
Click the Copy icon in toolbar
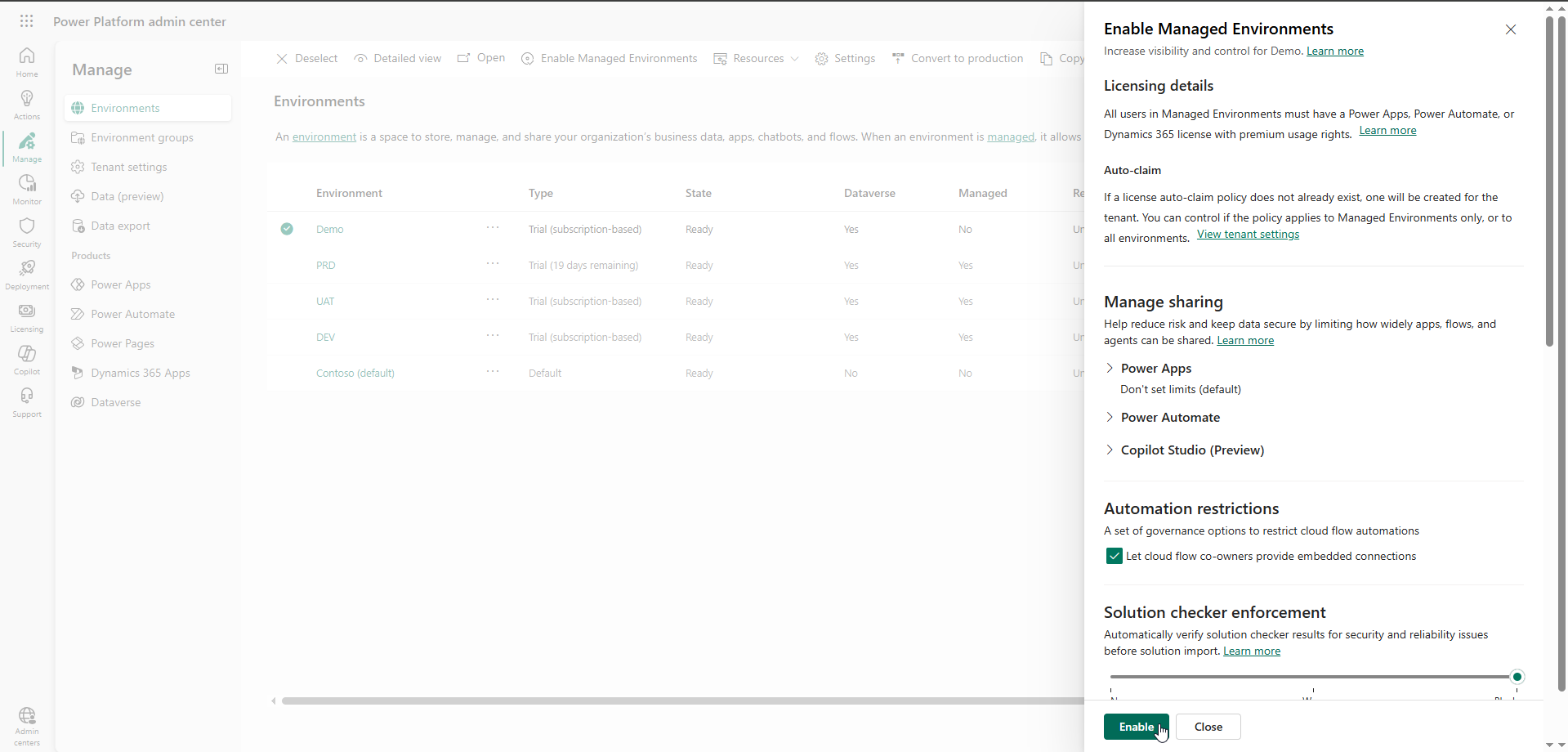(x=1046, y=59)
